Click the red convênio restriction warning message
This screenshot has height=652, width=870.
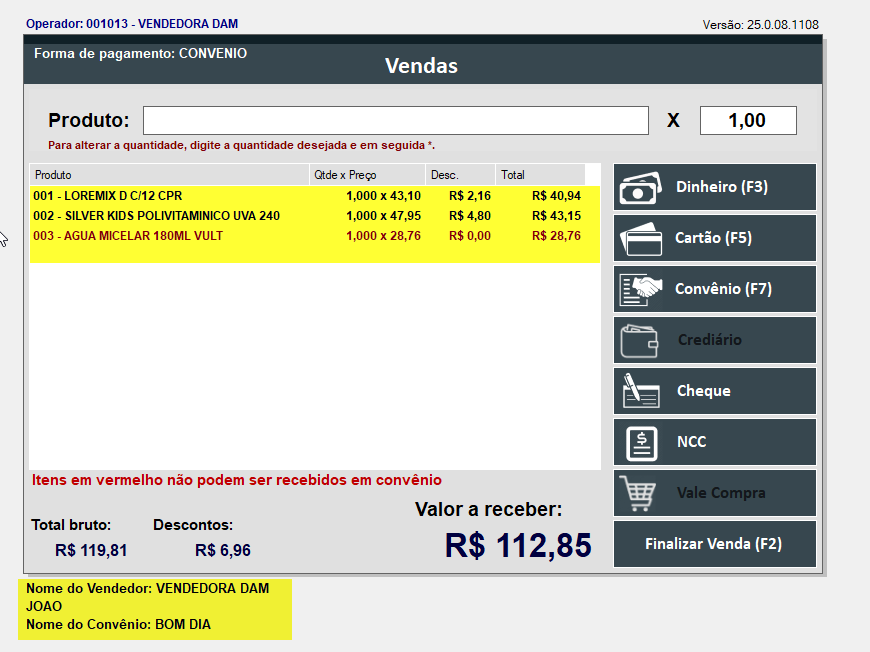(x=237, y=480)
